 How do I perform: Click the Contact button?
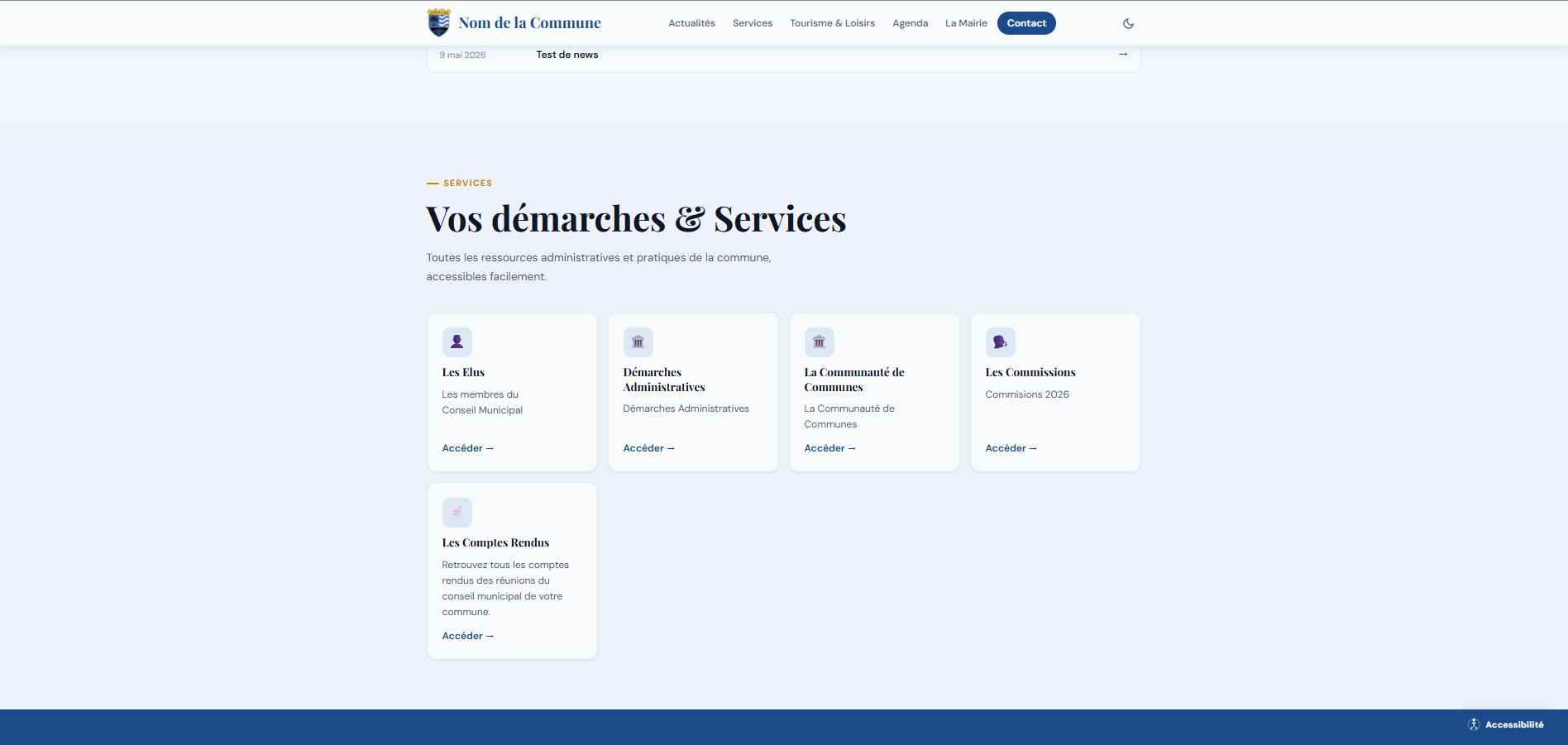(x=1026, y=23)
